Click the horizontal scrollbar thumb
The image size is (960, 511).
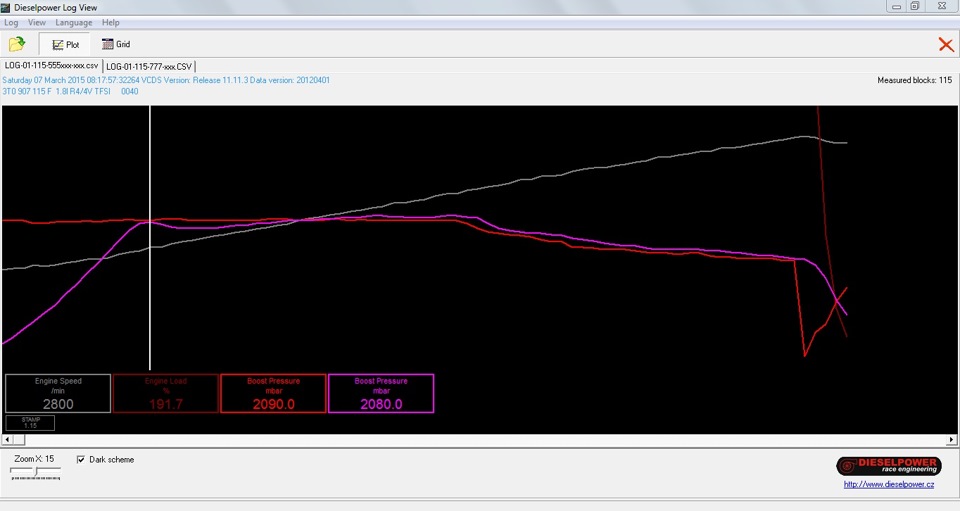pos(19,439)
